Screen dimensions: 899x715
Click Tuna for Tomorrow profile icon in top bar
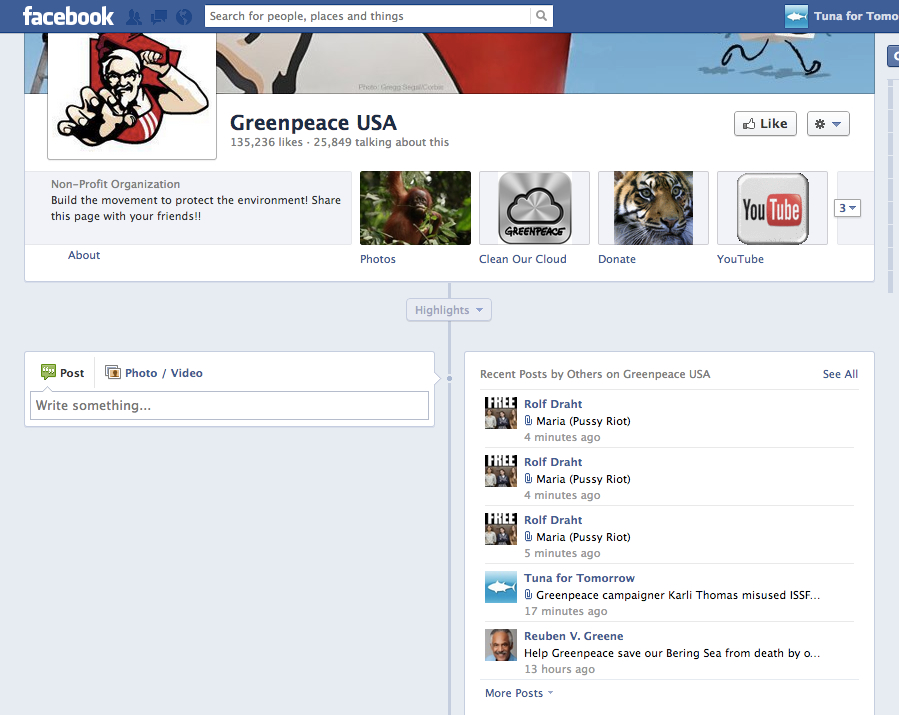coord(796,16)
